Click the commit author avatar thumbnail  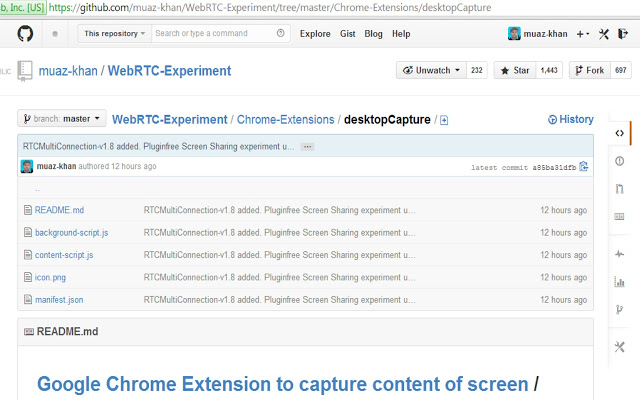[x=27, y=166]
